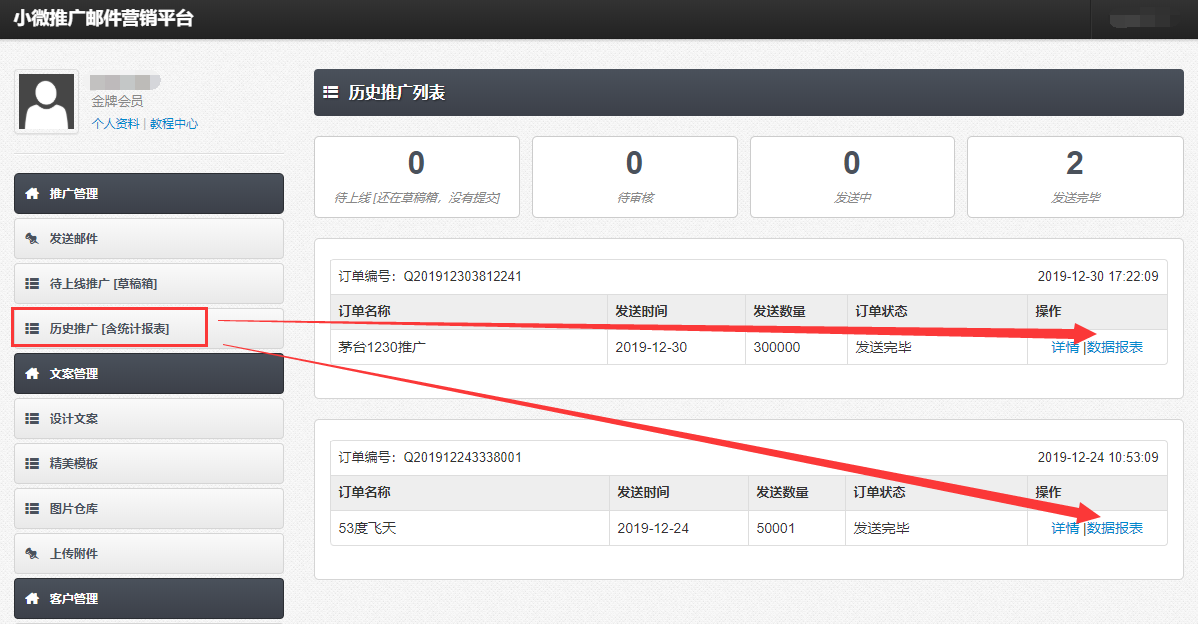This screenshot has width=1198, height=624.
Task: Click home icon beside 推广管理
Action: tap(32, 193)
